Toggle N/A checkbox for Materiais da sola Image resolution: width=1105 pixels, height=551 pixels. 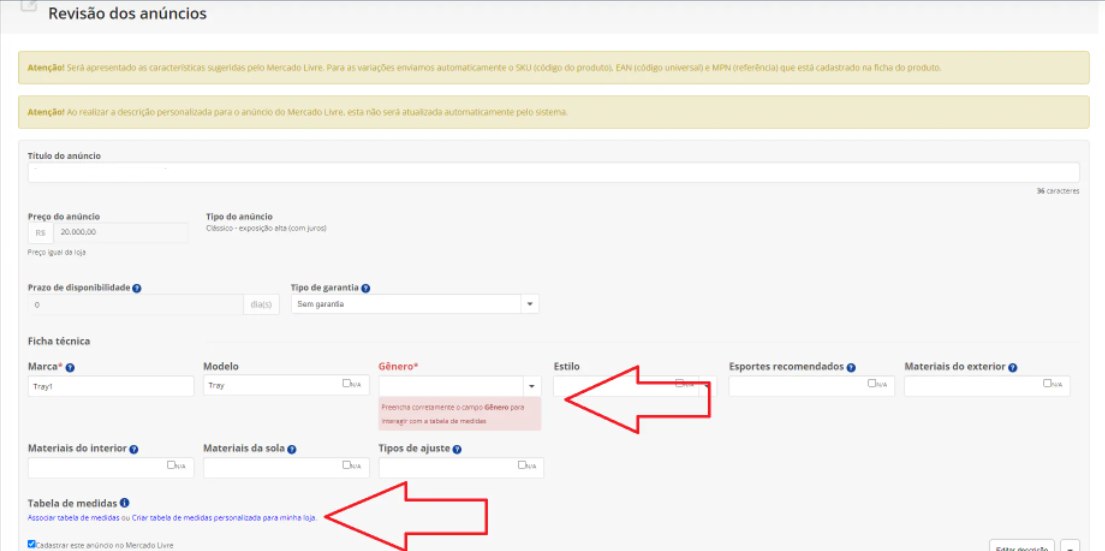click(346, 465)
